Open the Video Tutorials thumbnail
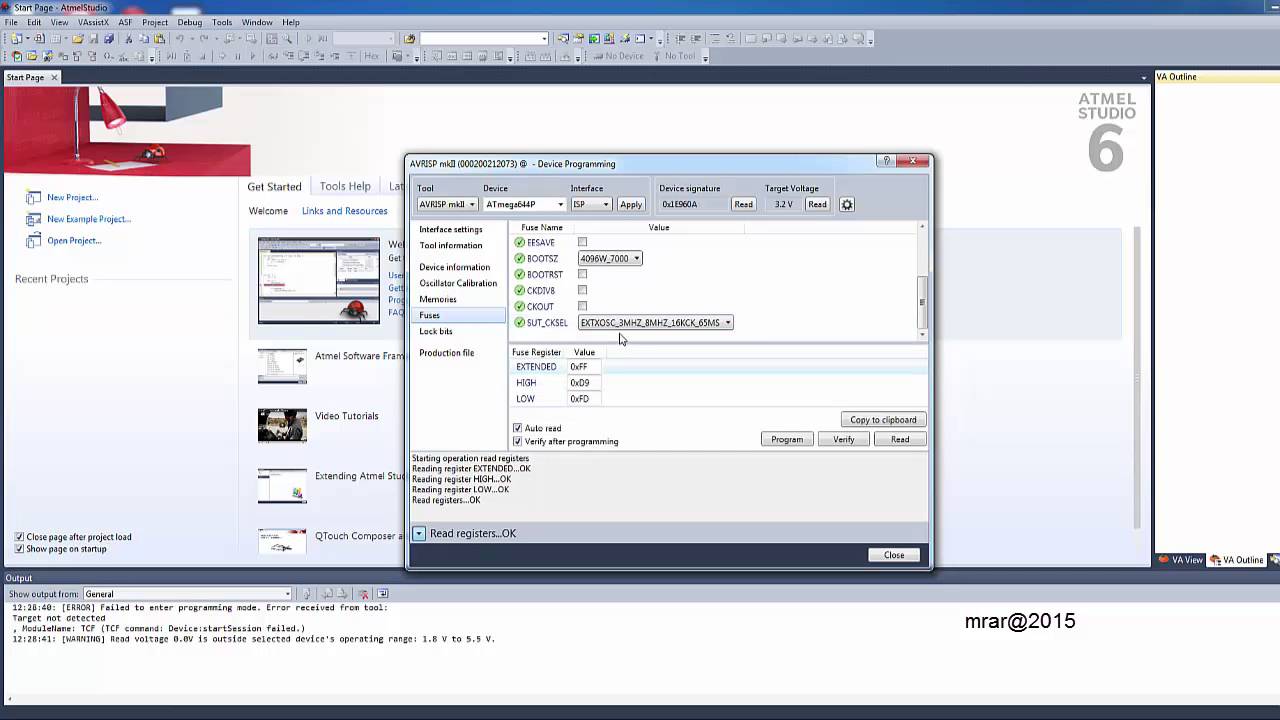 pyautogui.click(x=282, y=425)
